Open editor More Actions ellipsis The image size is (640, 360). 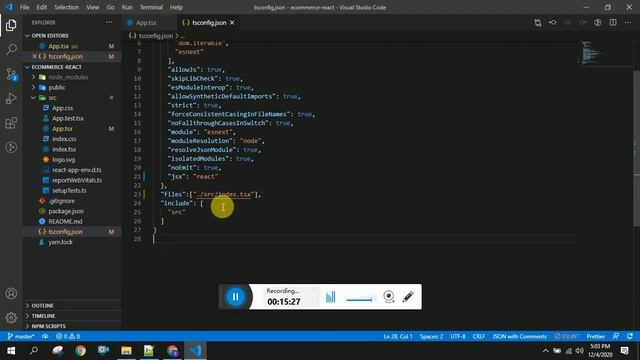point(628,23)
